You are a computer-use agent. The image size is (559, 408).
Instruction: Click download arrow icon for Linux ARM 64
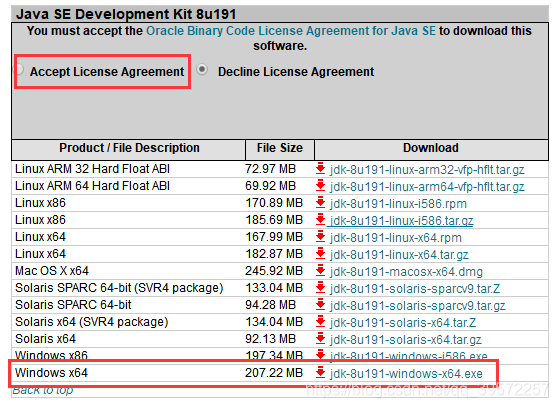point(320,185)
